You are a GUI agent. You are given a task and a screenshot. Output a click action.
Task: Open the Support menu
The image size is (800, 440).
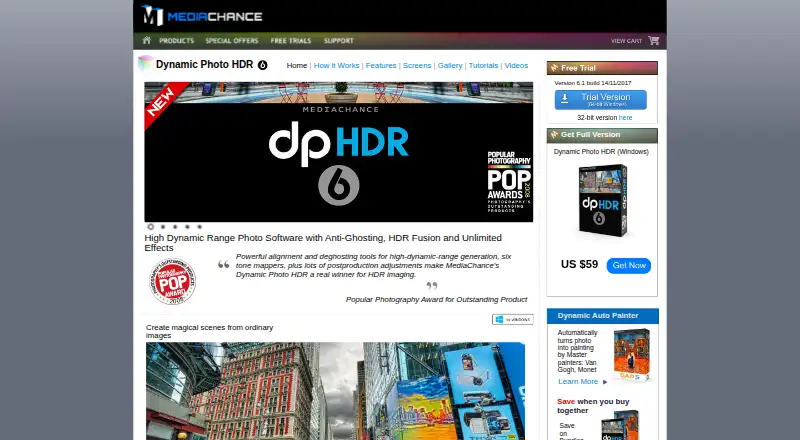point(339,40)
